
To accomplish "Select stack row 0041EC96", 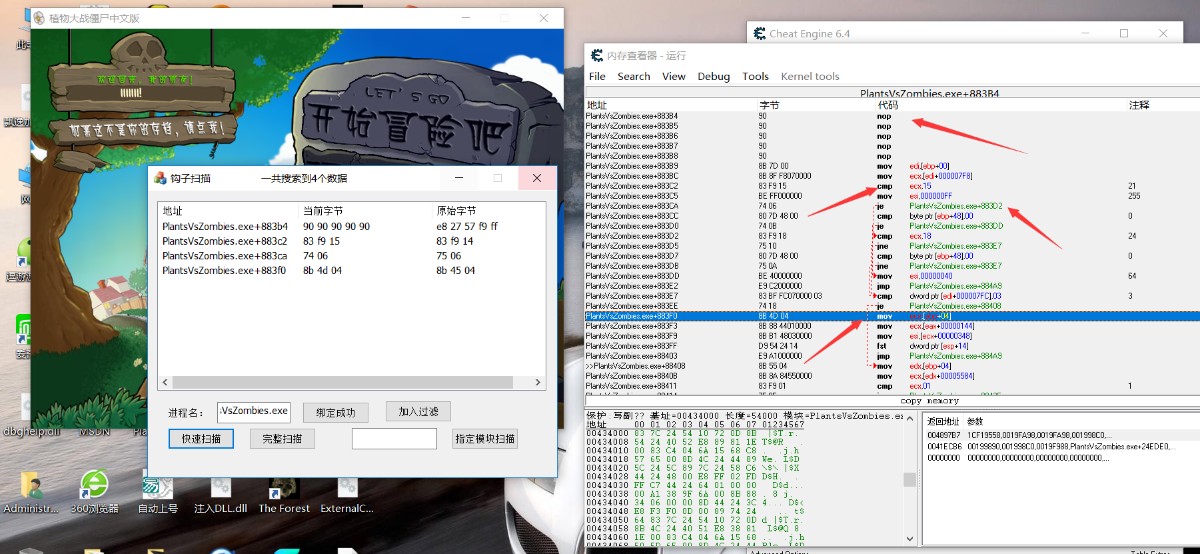I will click(x=1060, y=445).
